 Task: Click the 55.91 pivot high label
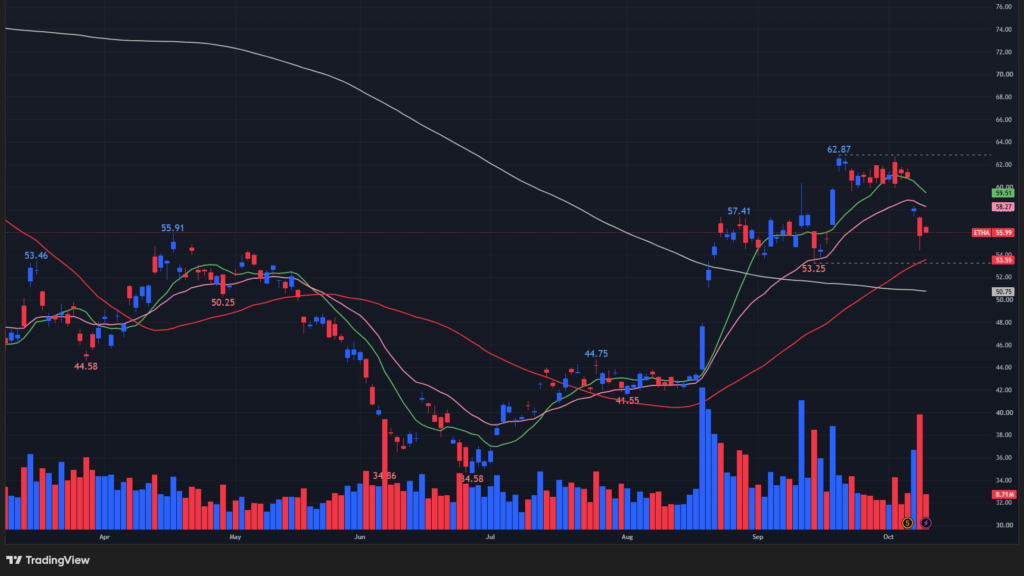(x=172, y=228)
